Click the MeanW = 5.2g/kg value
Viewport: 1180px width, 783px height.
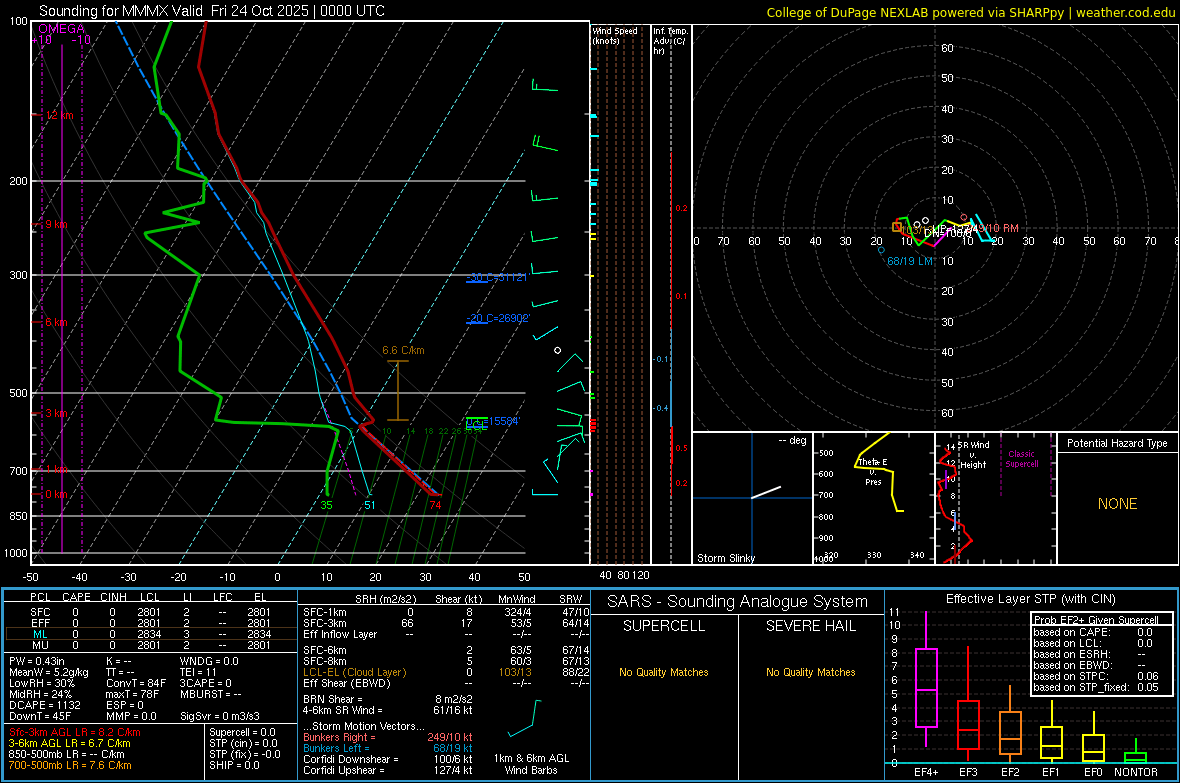[x=48, y=672]
